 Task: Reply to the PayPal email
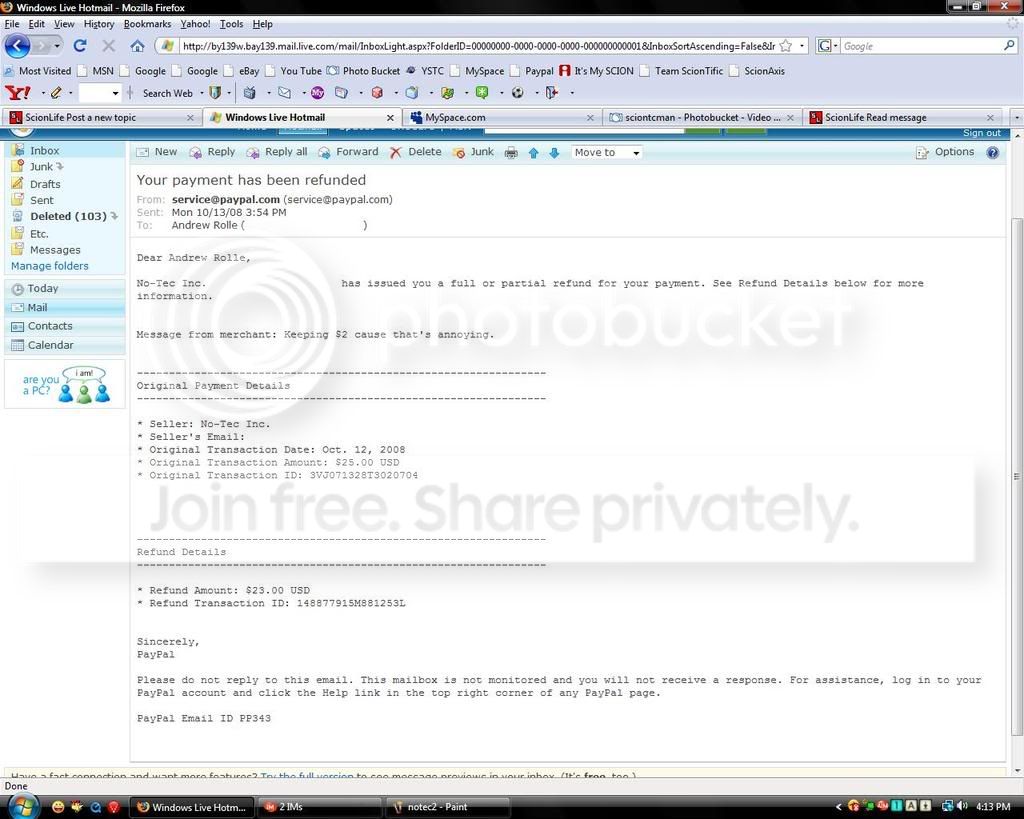click(212, 152)
